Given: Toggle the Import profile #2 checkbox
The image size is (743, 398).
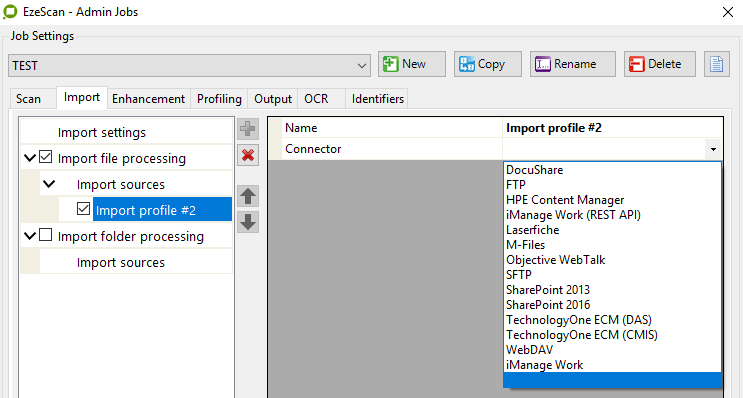Looking at the screenshot, I should pos(83,209).
